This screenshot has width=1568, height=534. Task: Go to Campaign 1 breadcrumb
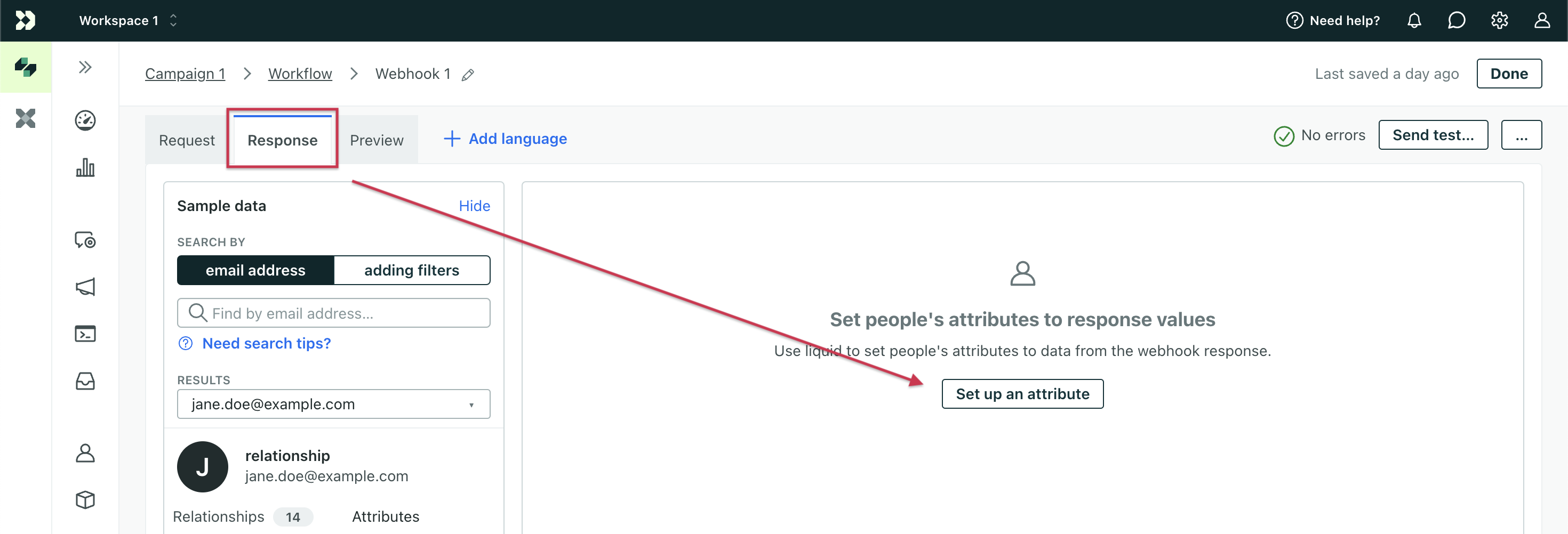tap(185, 74)
